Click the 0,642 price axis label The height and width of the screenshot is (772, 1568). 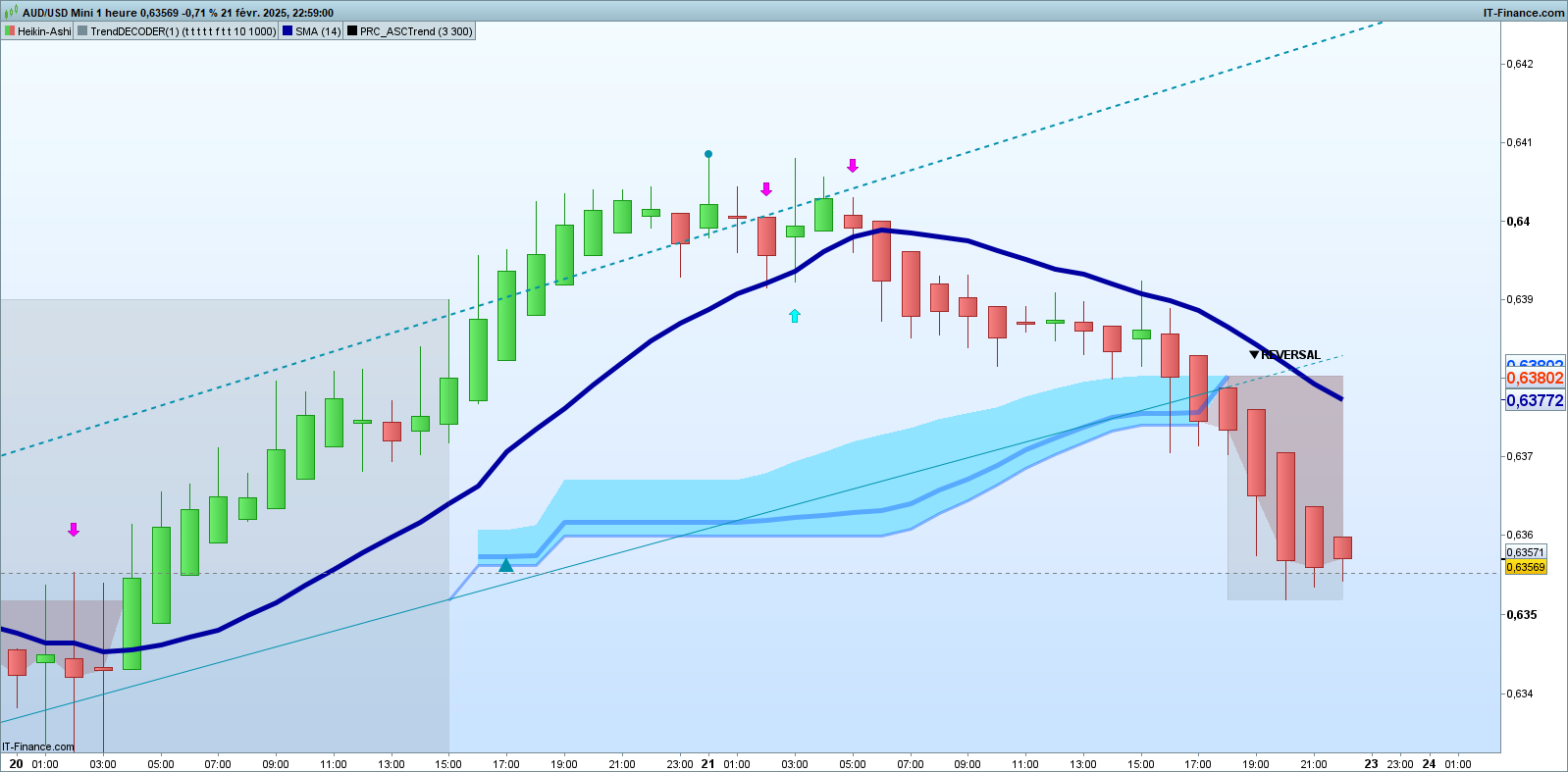click(1519, 64)
